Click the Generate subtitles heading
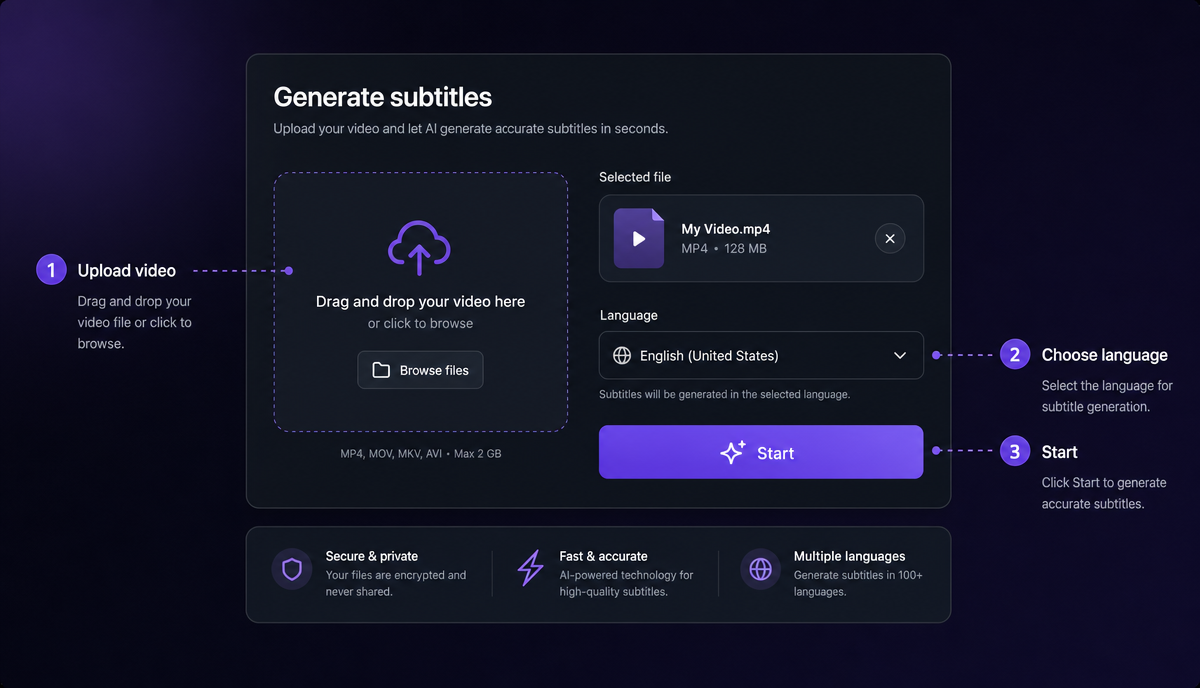The width and height of the screenshot is (1200, 688). (x=383, y=97)
